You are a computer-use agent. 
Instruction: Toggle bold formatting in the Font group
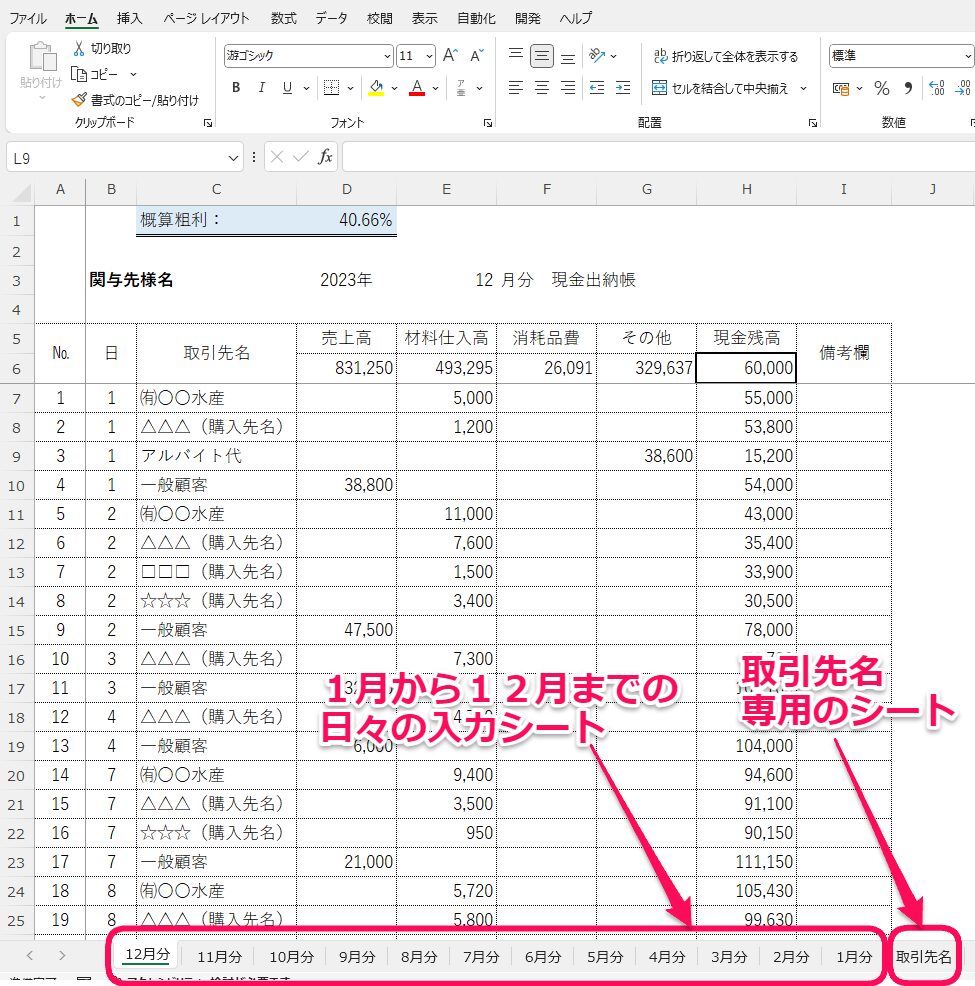coord(236,88)
